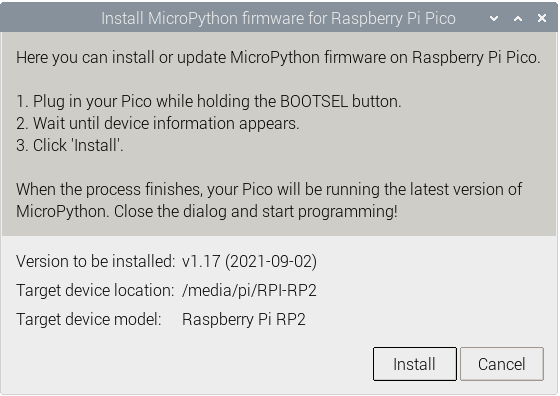Viewport: 560px width, 396px height.
Task: Click 'Close the dialog and start programming!' text
Action: tap(256, 211)
